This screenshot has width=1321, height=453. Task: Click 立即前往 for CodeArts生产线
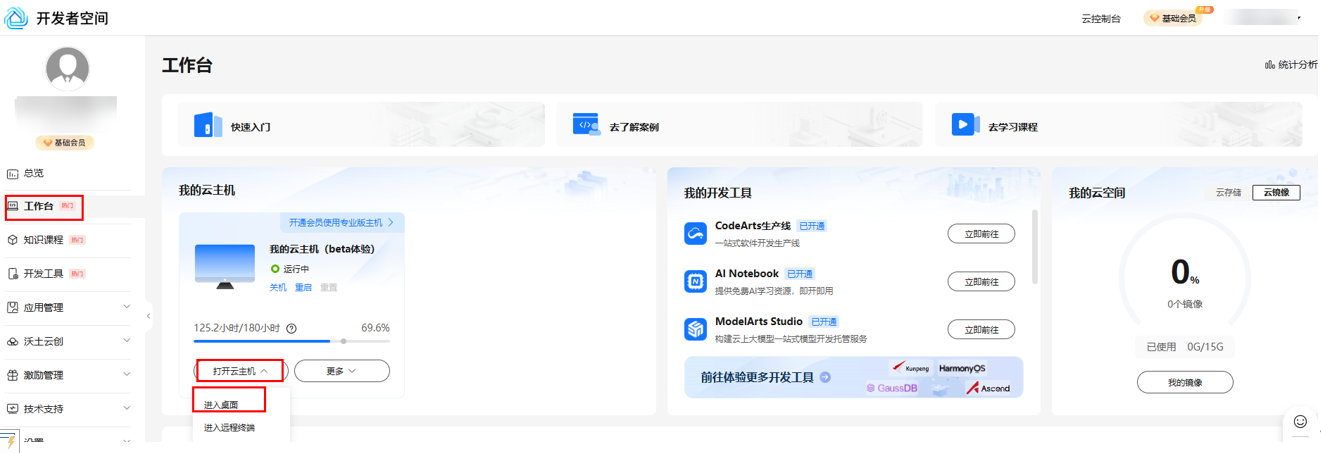pyautogui.click(x=981, y=234)
